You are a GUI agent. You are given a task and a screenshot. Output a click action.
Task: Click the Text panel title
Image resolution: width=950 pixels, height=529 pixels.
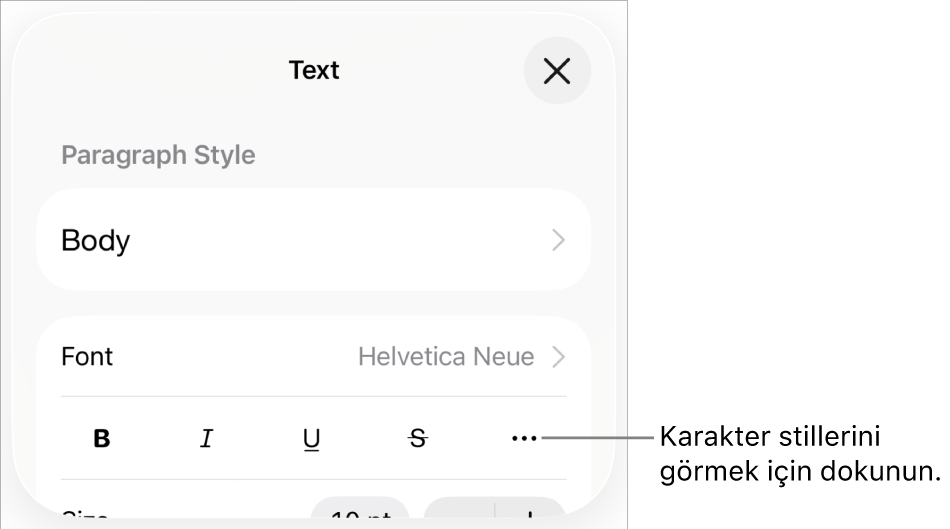click(x=314, y=70)
